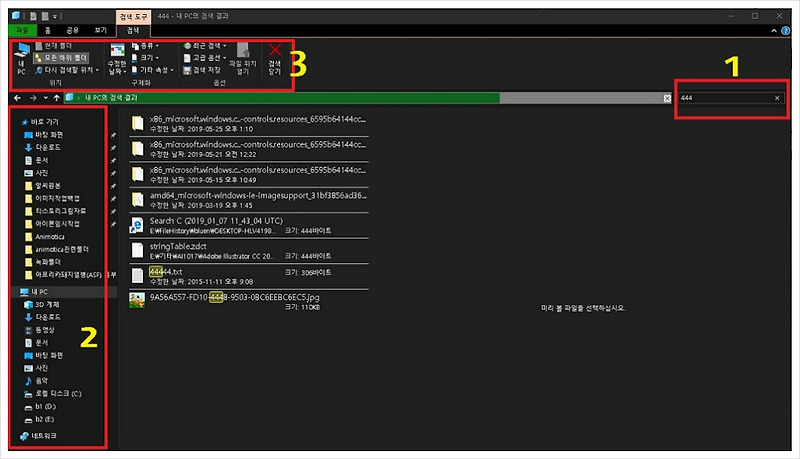The height and width of the screenshot is (459, 800).
Task: Open the 알씨원본 folder in sidebar
Action: click(43, 186)
